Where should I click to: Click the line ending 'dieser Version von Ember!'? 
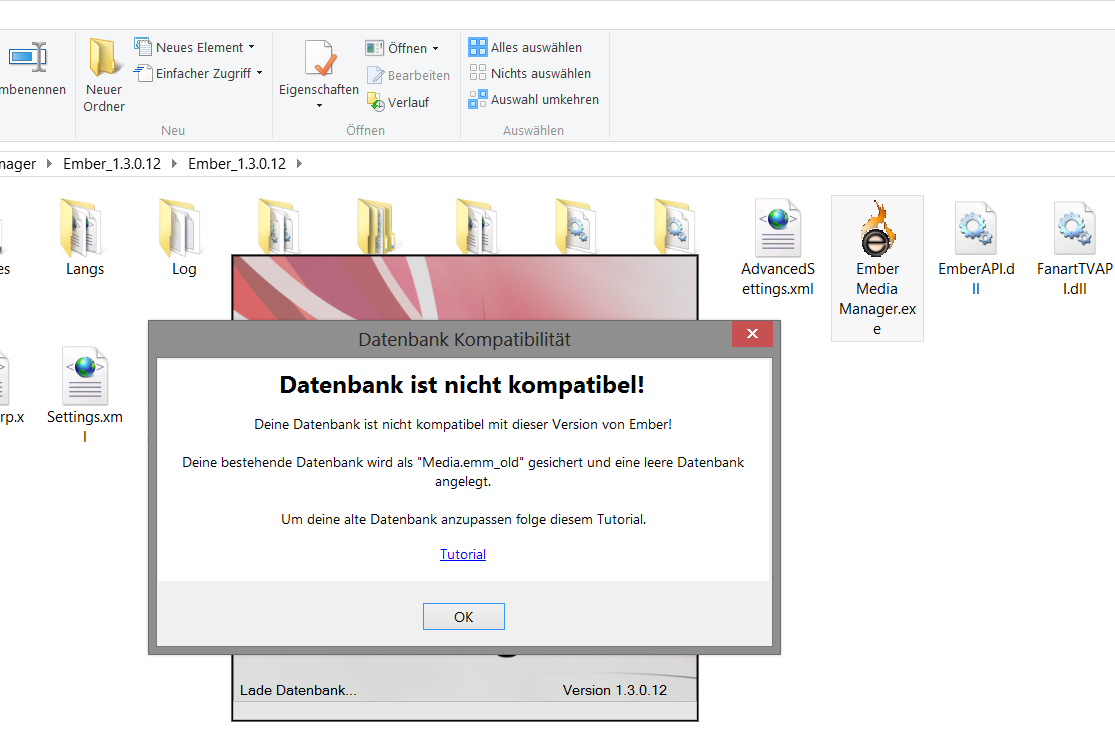tap(463, 425)
